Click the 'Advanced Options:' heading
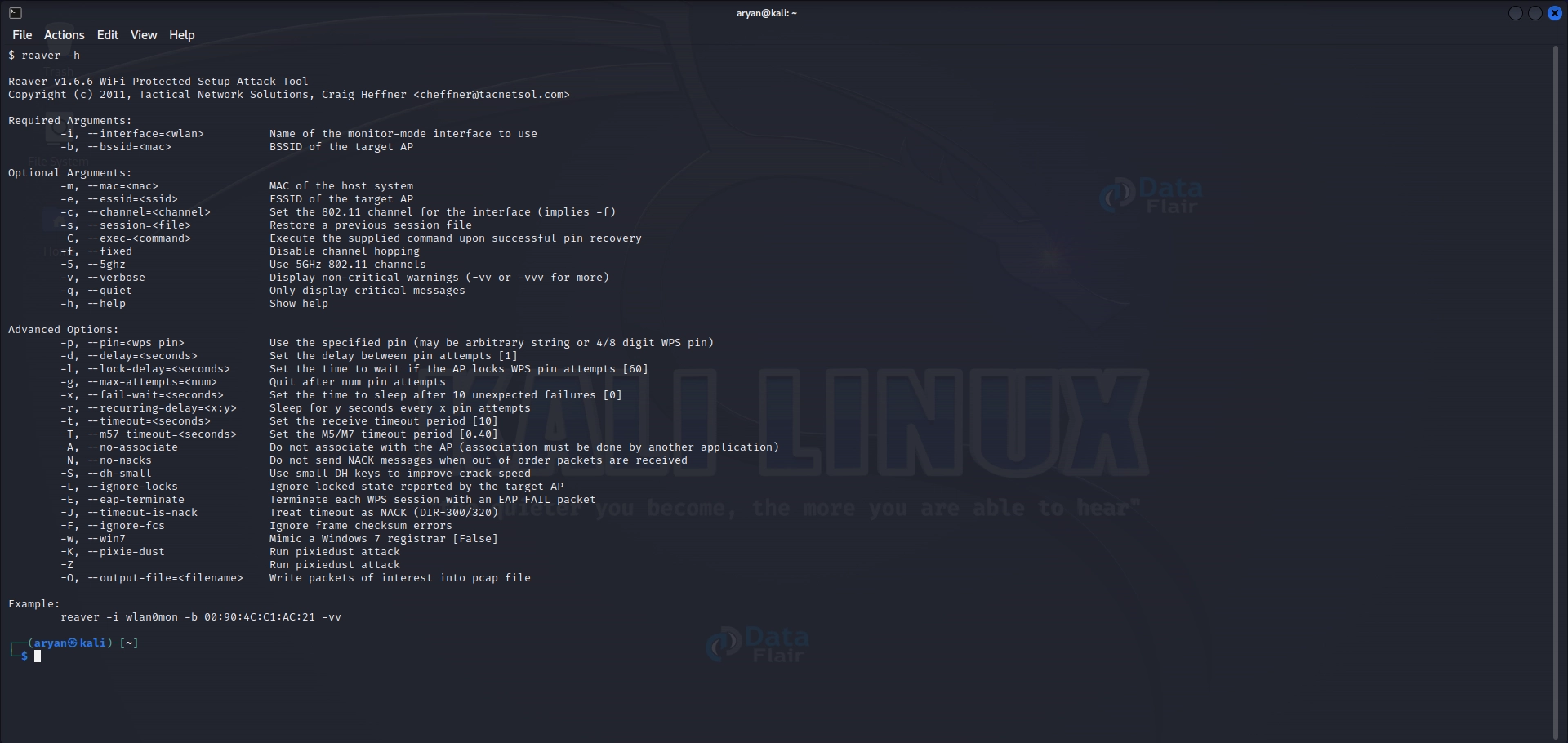This screenshot has height=743, width=1568. pos(64,330)
